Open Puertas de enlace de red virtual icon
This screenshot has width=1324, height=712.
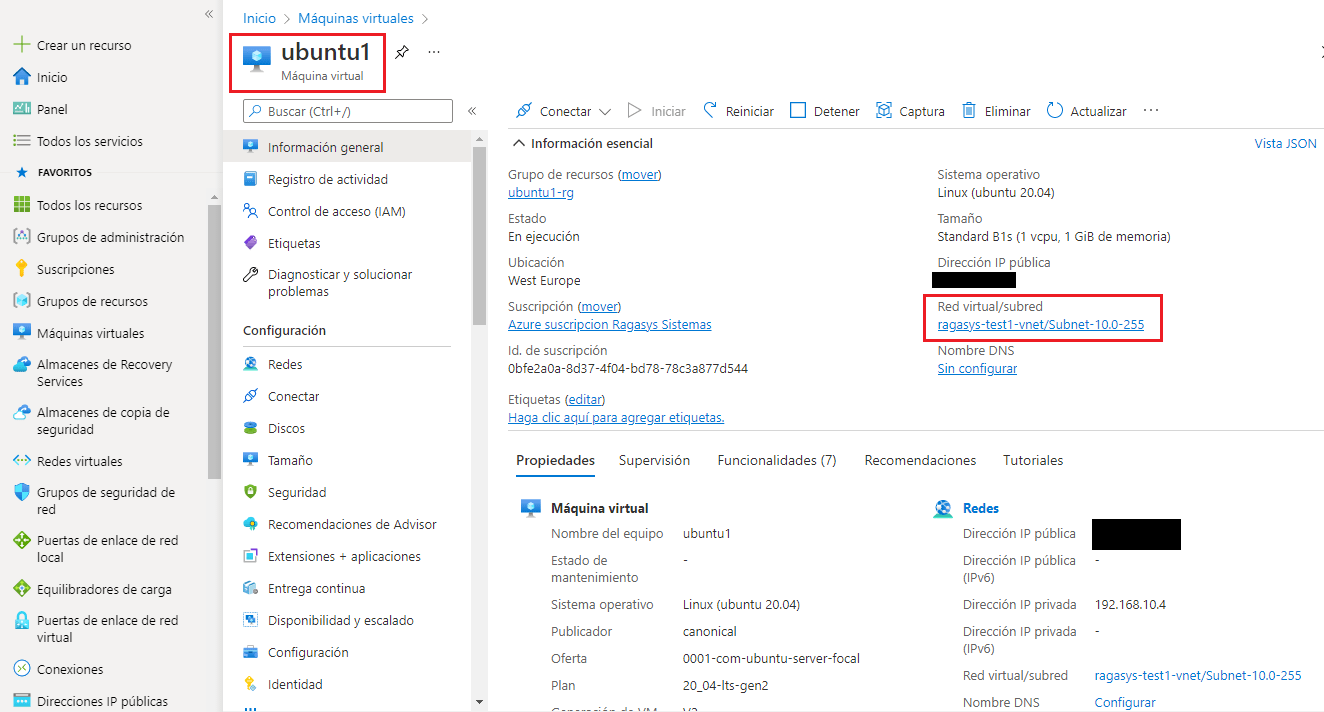(x=21, y=621)
